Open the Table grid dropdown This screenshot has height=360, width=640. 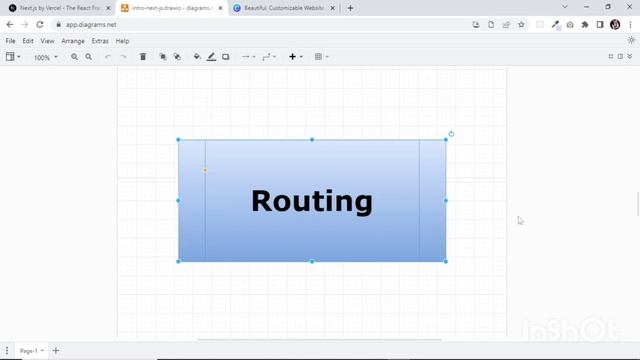click(322, 57)
